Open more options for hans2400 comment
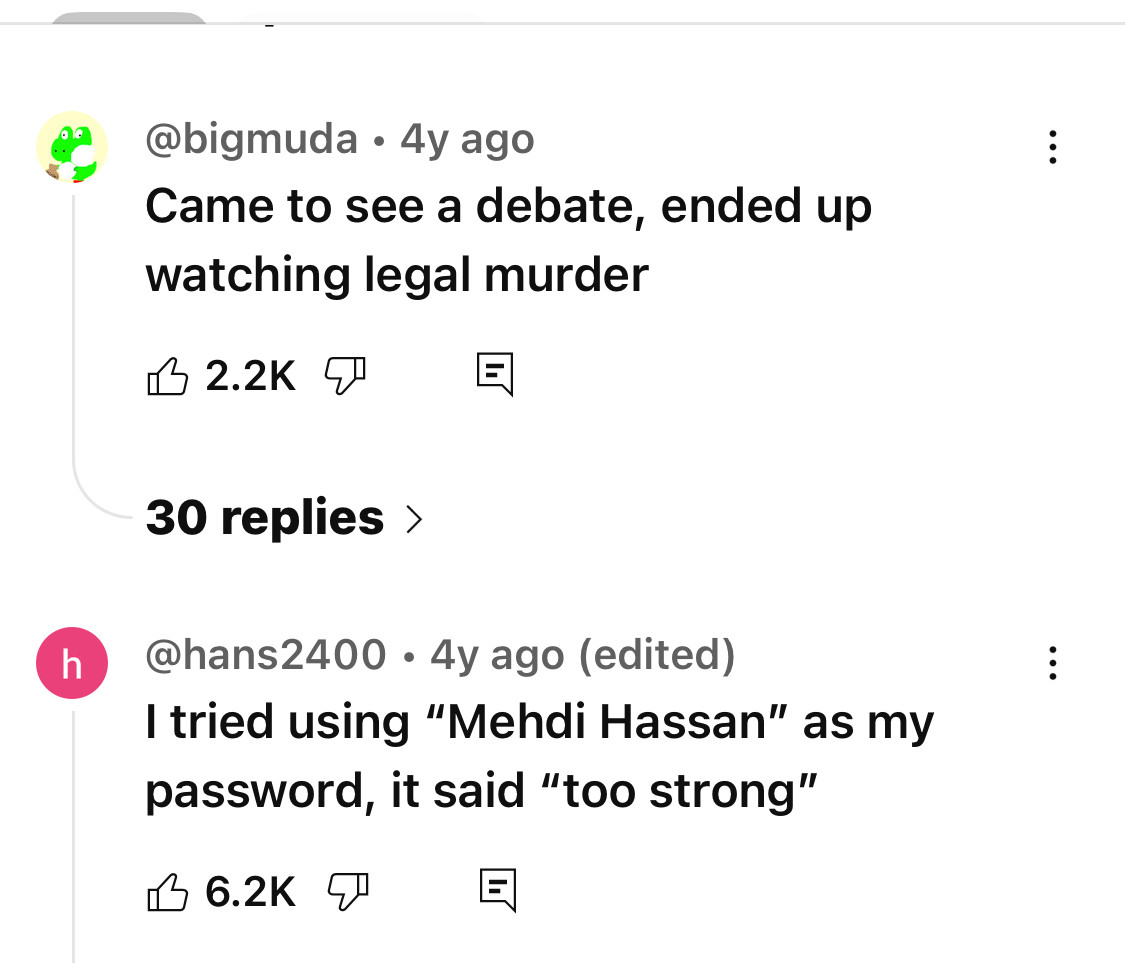Viewport: 1125px width, 963px height. coord(1052,663)
